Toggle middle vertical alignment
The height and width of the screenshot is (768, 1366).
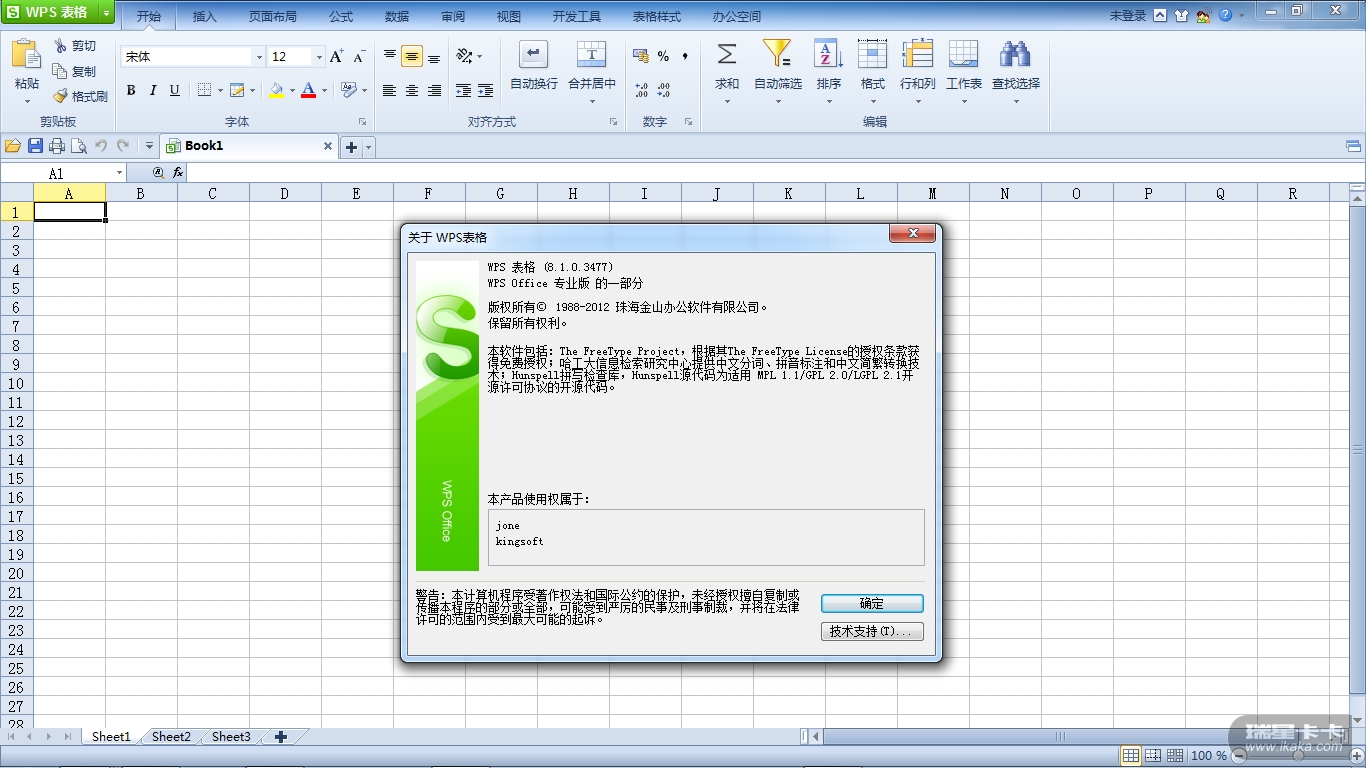pos(412,57)
